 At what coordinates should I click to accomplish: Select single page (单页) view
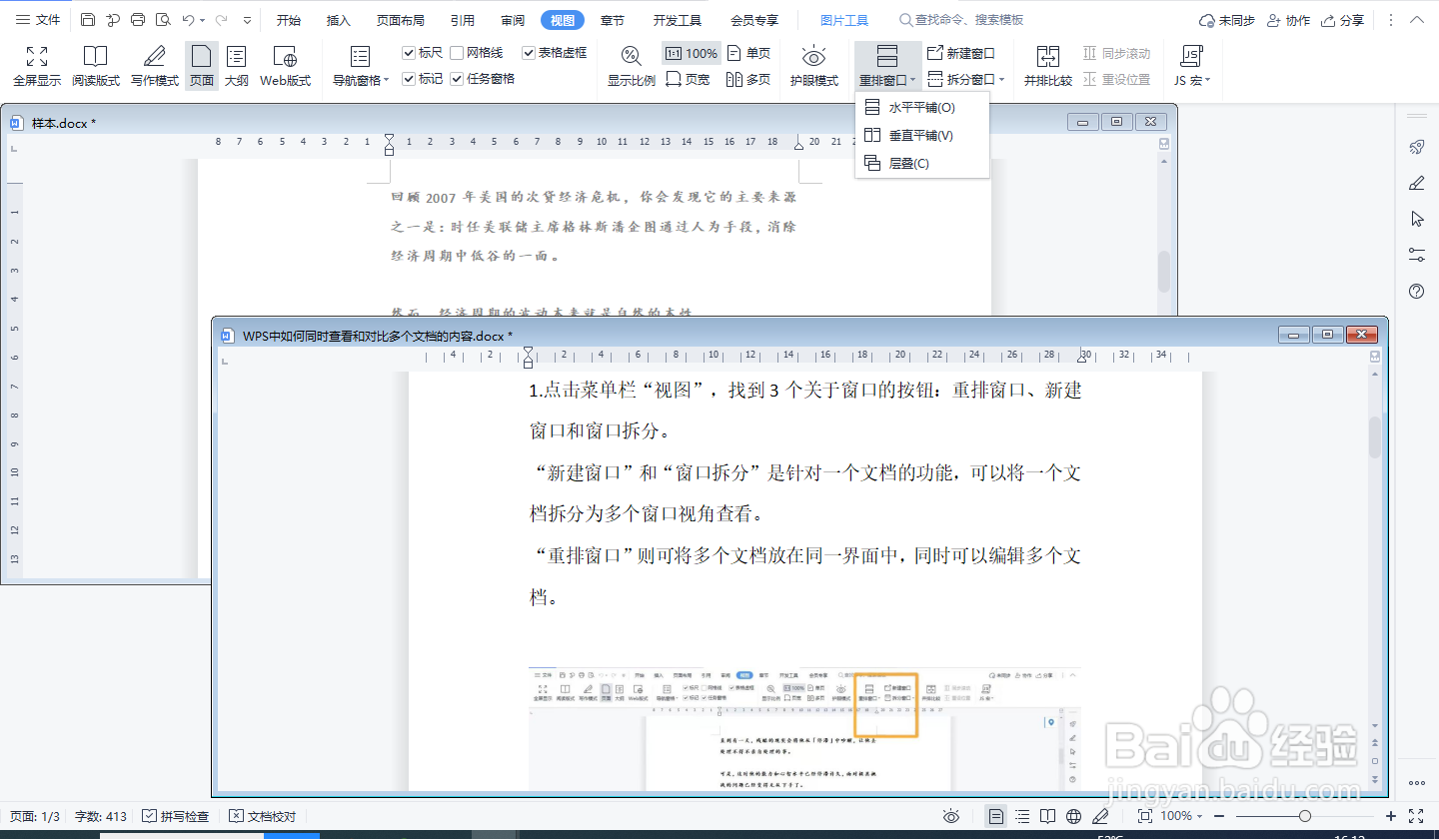(748, 53)
